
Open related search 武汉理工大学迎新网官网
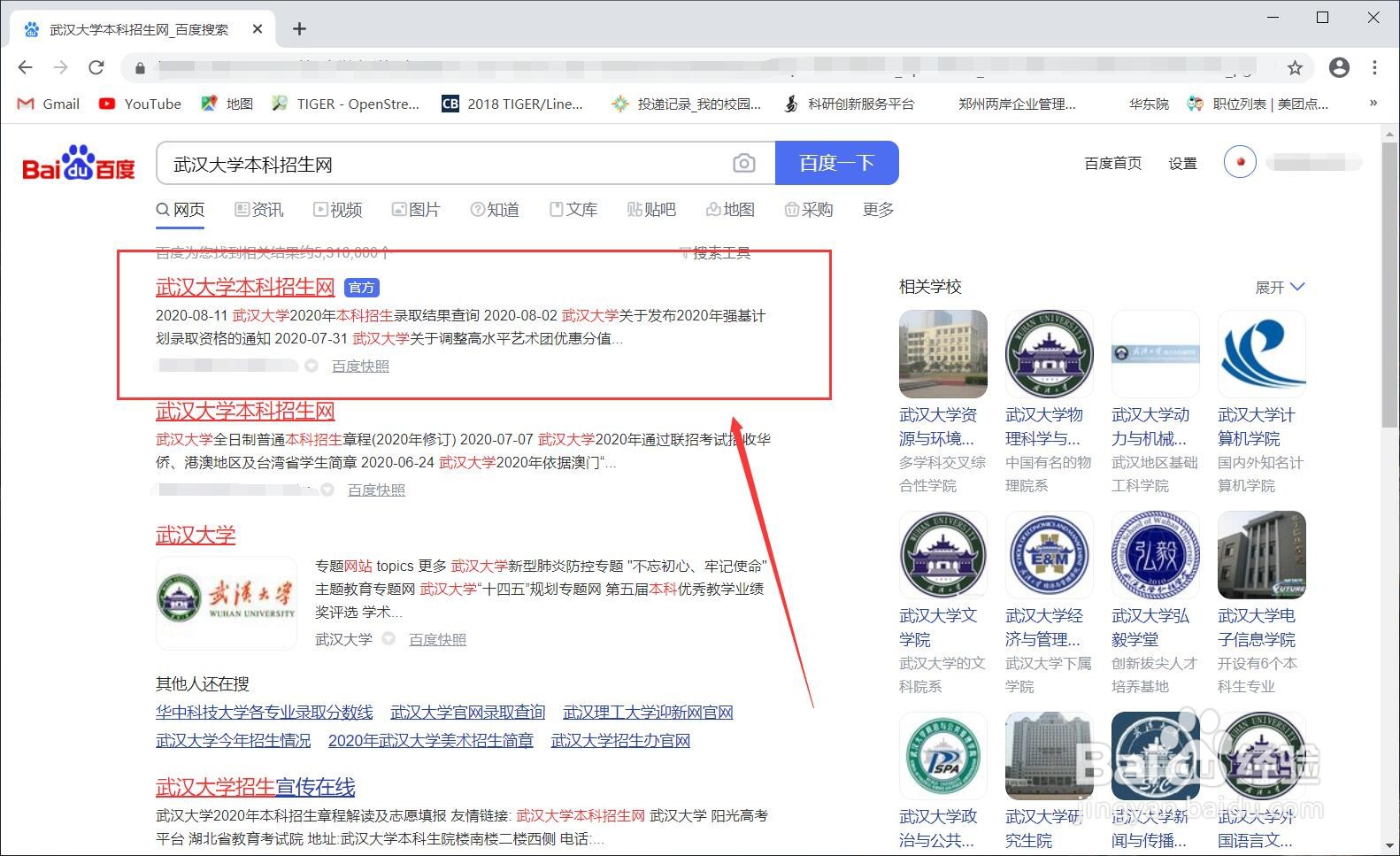pos(648,712)
